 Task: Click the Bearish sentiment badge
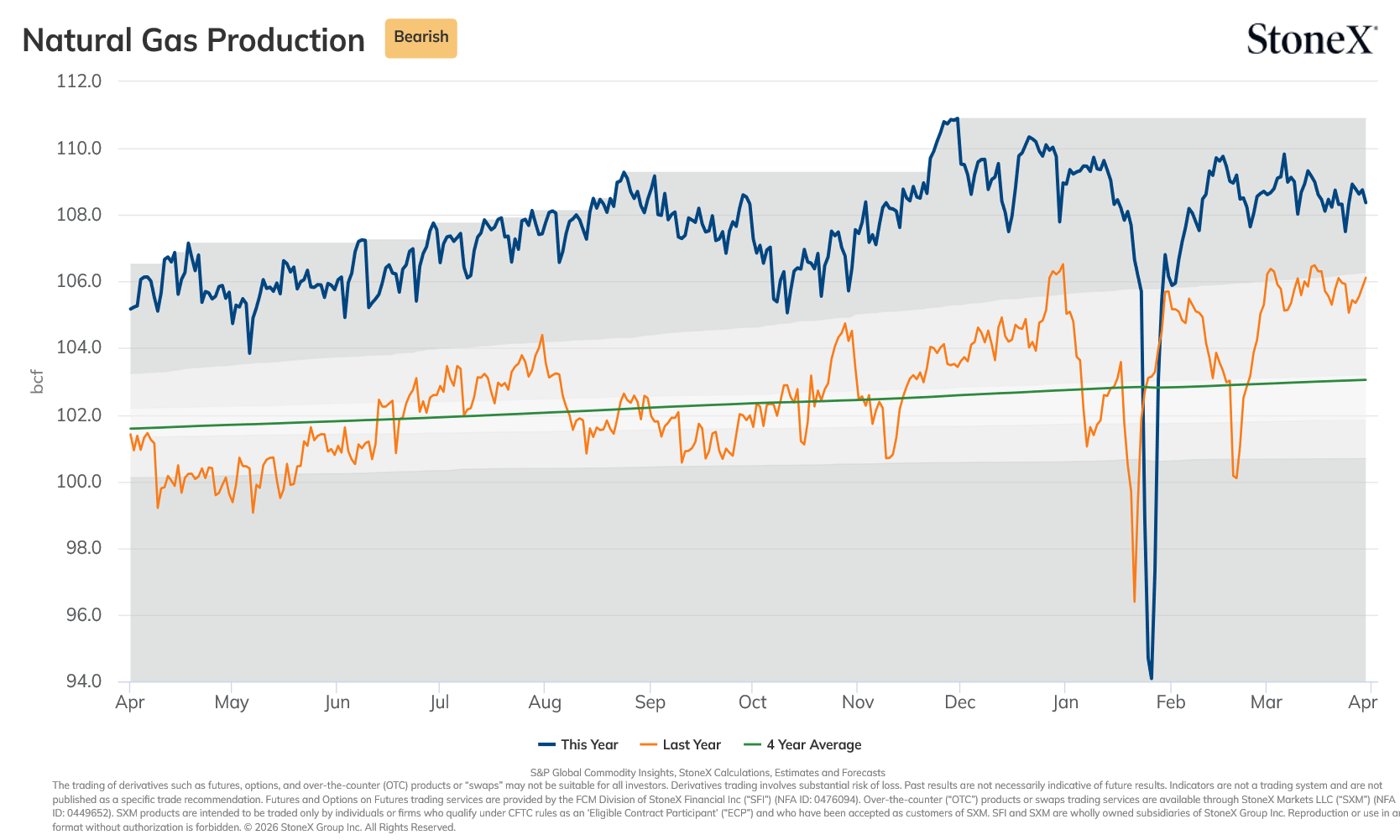421,38
